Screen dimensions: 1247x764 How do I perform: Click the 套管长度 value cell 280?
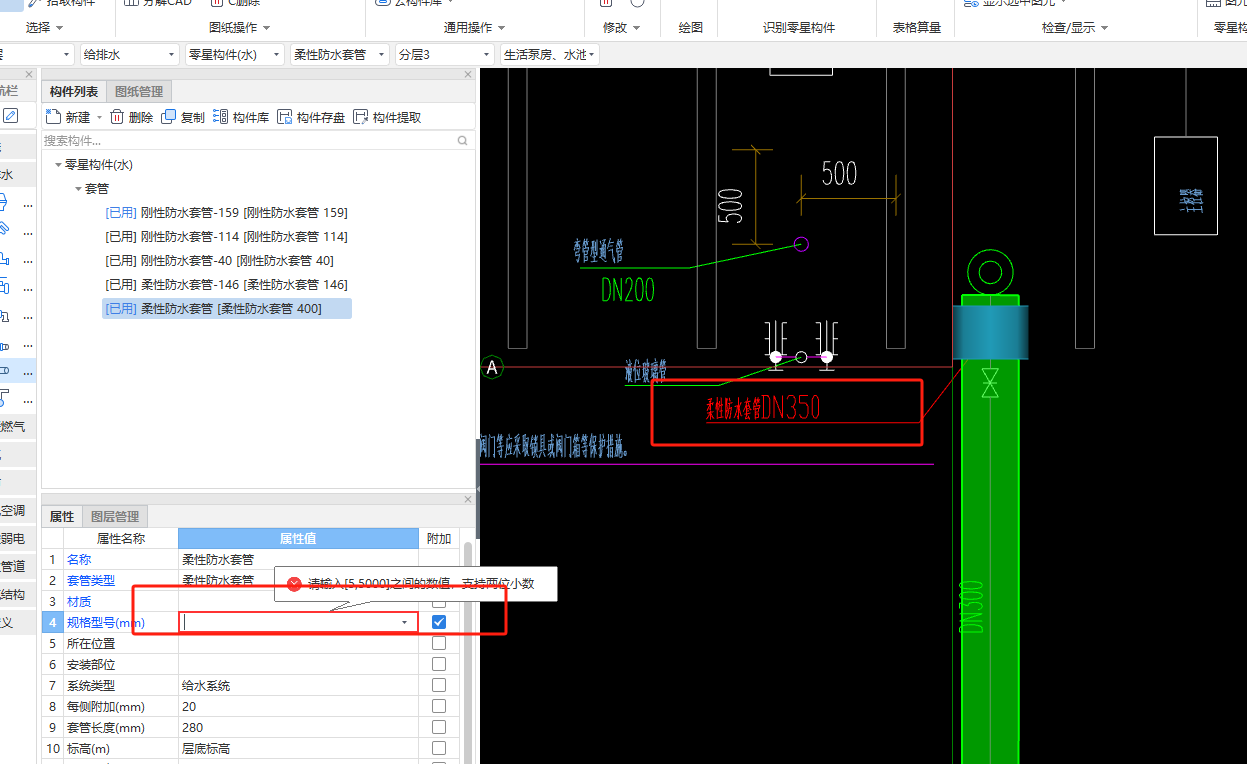pyautogui.click(x=298, y=727)
